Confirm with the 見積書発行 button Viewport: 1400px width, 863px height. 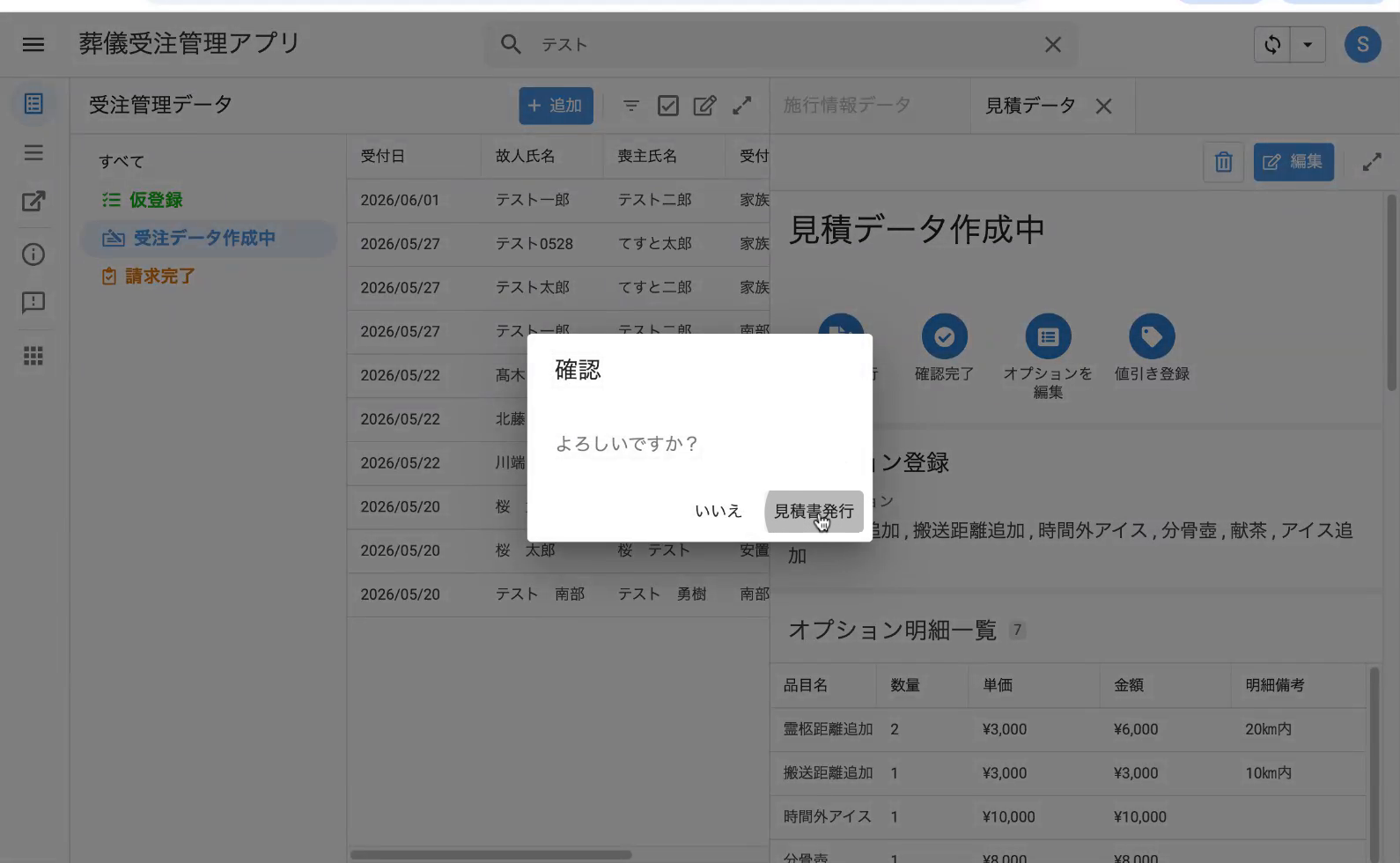(814, 511)
